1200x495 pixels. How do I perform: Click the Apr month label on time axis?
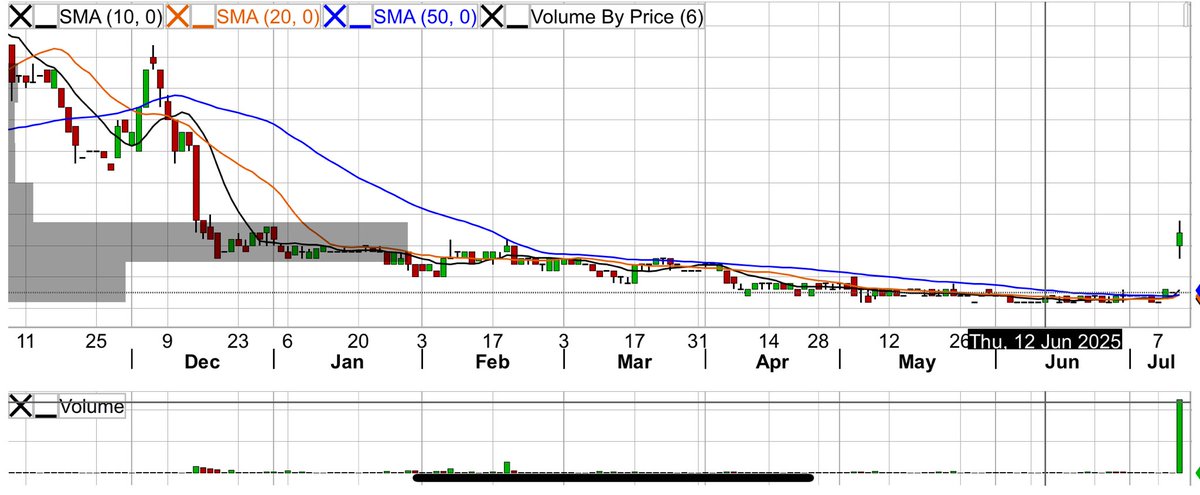point(771,363)
